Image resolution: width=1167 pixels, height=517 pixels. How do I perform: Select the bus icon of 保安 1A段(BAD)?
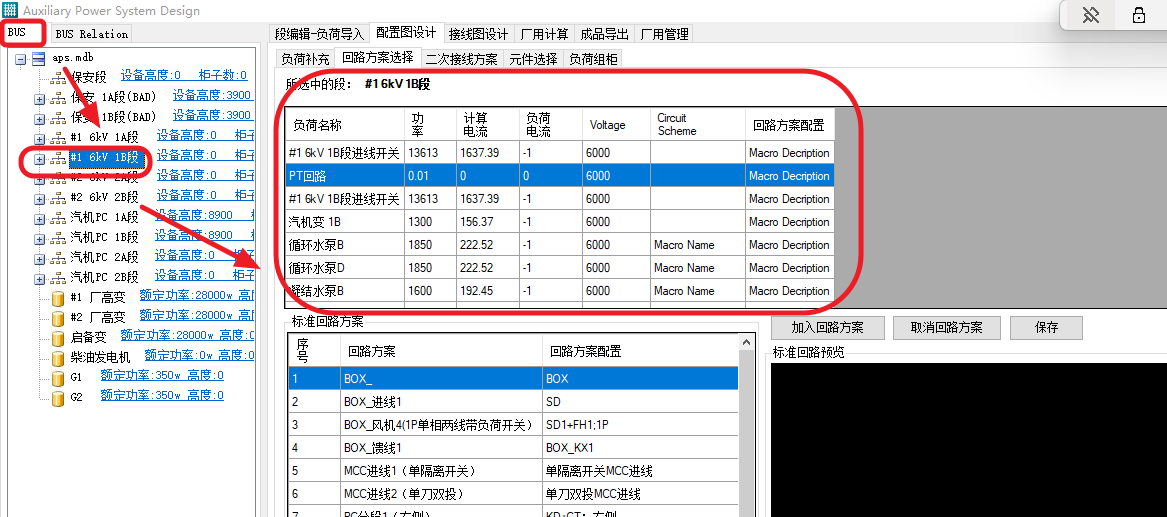pyautogui.click(x=58, y=97)
